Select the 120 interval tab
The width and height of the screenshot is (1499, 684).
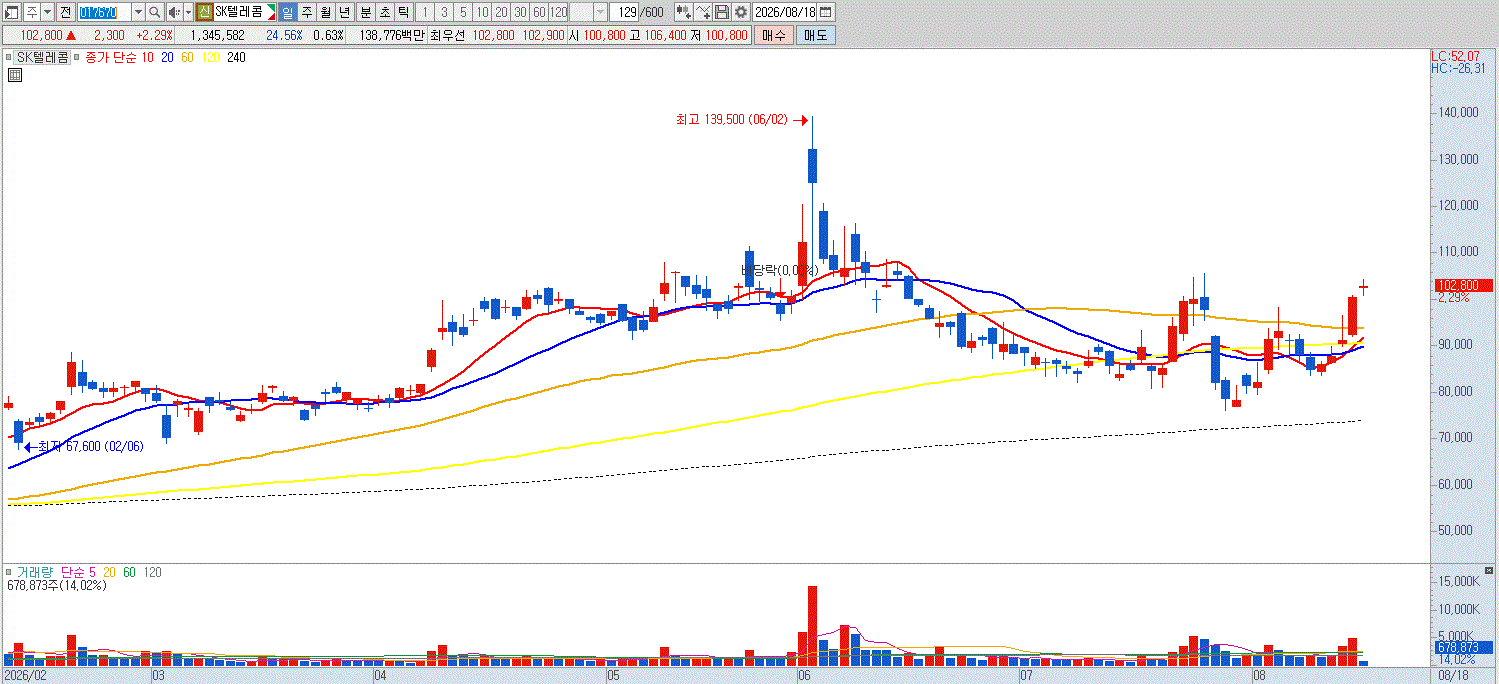(x=559, y=12)
